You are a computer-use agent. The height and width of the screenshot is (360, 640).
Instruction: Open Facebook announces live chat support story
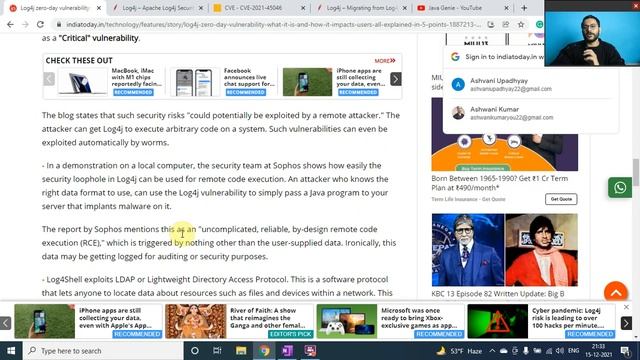point(249,77)
